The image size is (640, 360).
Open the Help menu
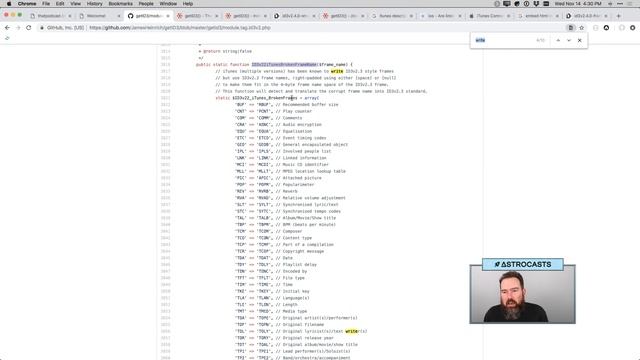click(x=188, y=4)
